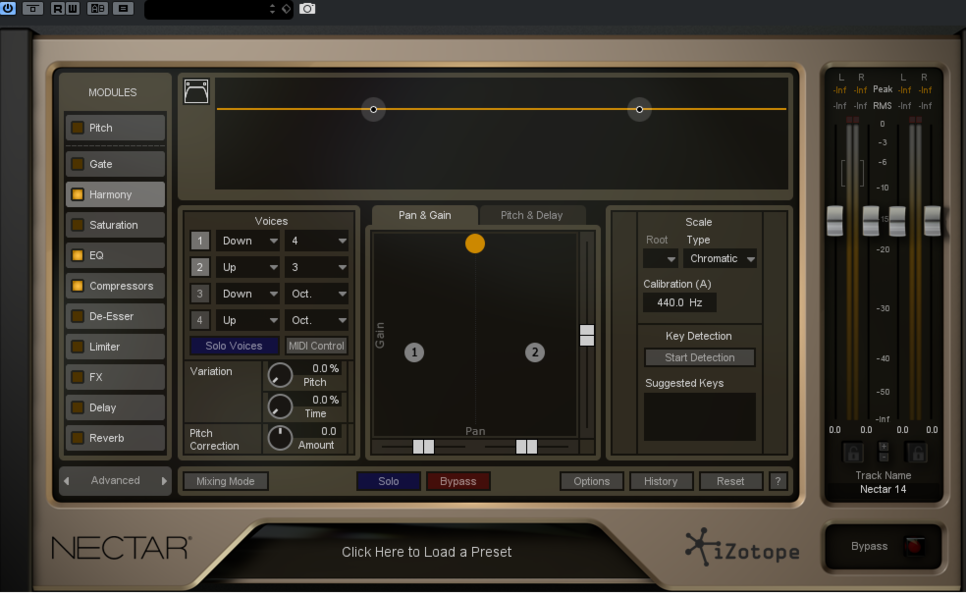Click the left input gain lock icon
The width and height of the screenshot is (966, 595).
(853, 453)
